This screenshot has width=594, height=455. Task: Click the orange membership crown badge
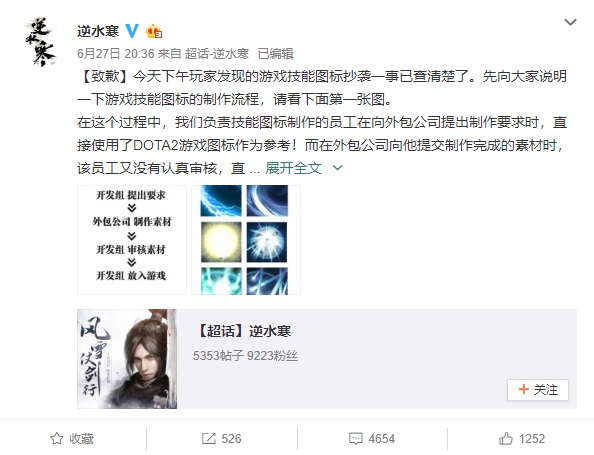click(x=154, y=31)
